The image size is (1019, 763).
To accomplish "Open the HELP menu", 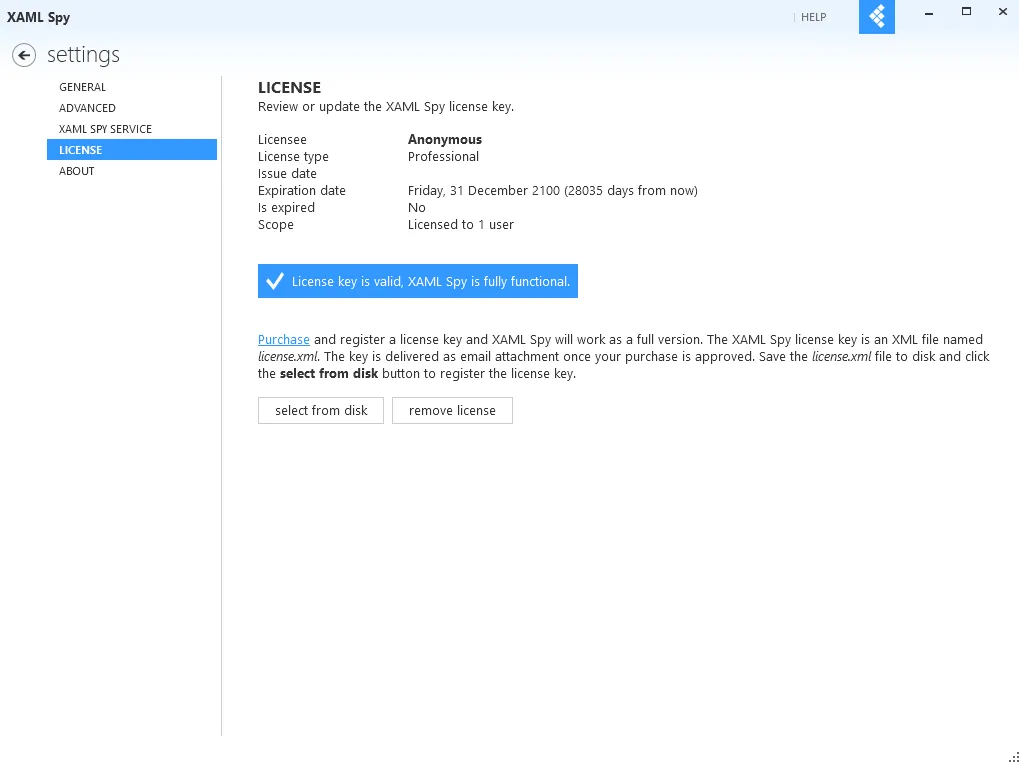I will tap(813, 18).
